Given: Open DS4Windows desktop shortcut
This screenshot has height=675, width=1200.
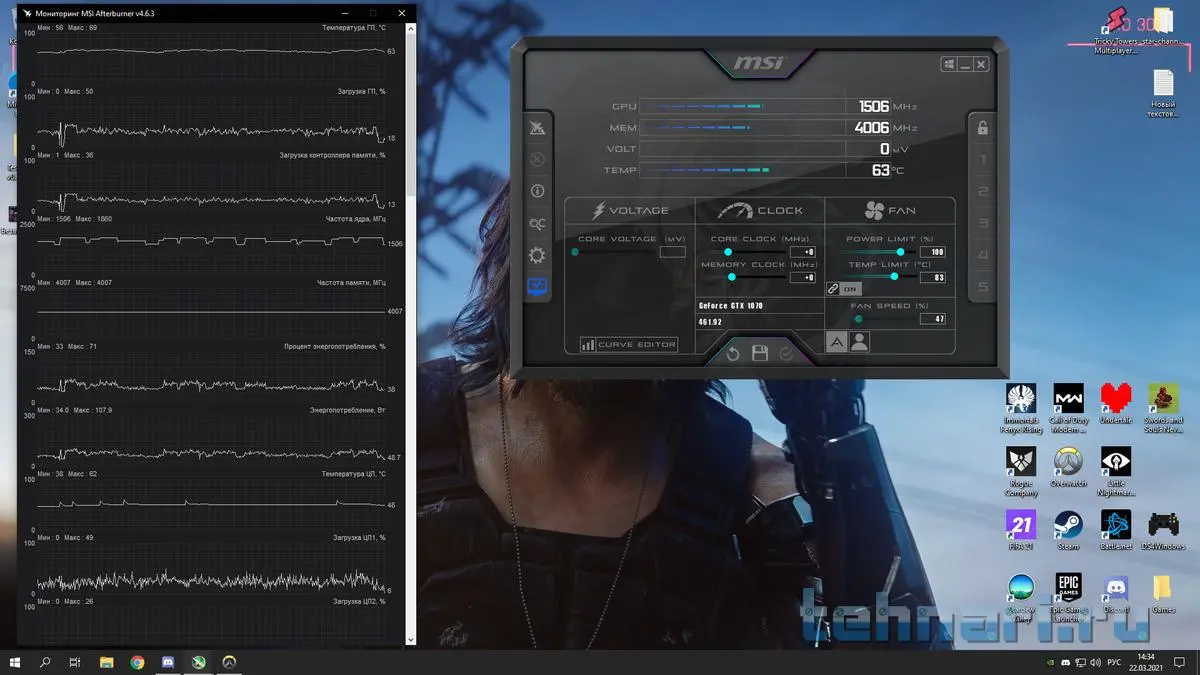Looking at the screenshot, I should (x=1163, y=530).
